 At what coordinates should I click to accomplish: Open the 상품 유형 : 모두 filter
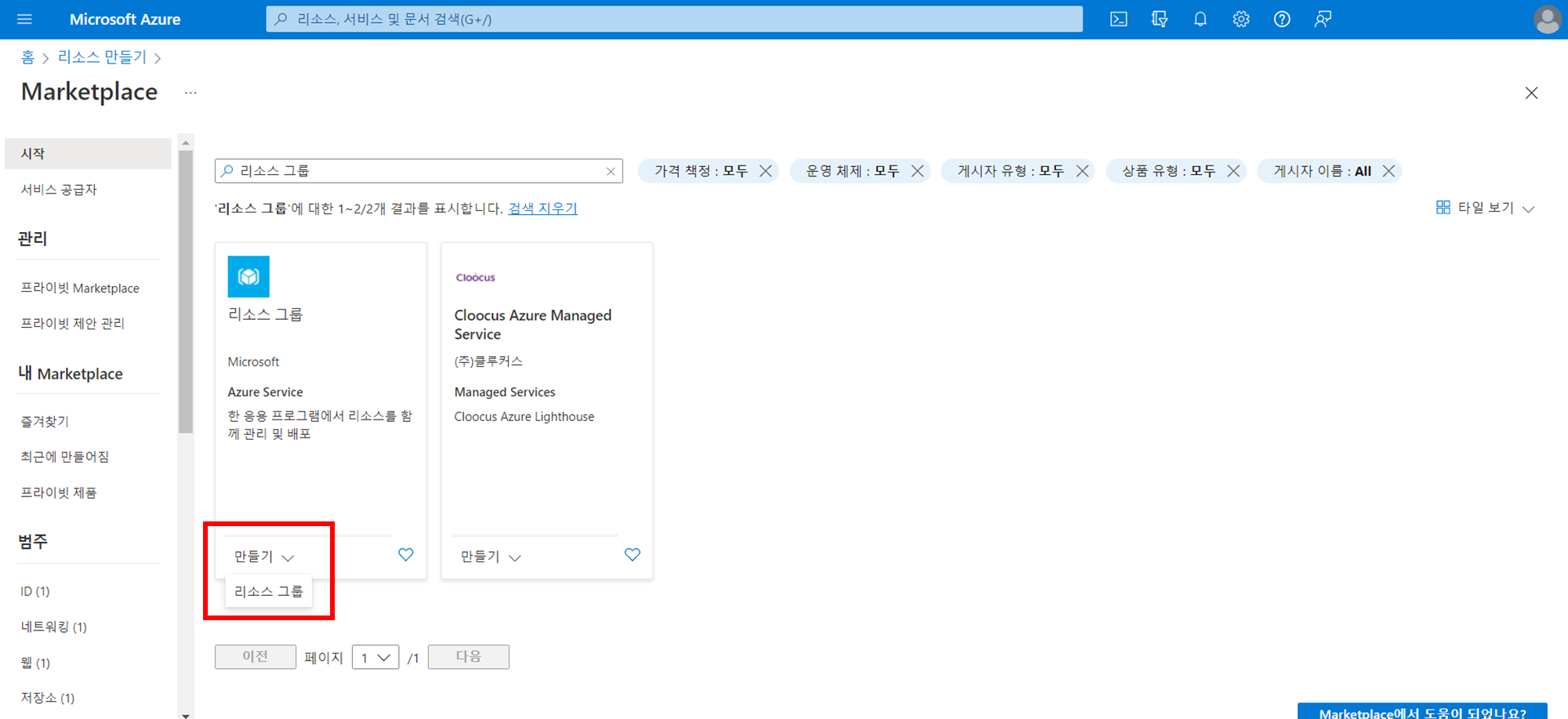click(1168, 171)
